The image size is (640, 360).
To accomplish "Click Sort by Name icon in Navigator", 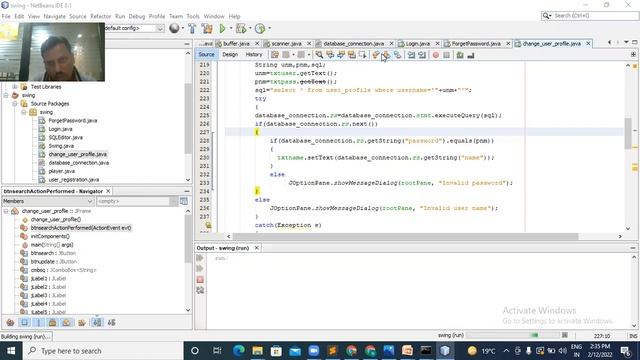I will pos(97,322).
